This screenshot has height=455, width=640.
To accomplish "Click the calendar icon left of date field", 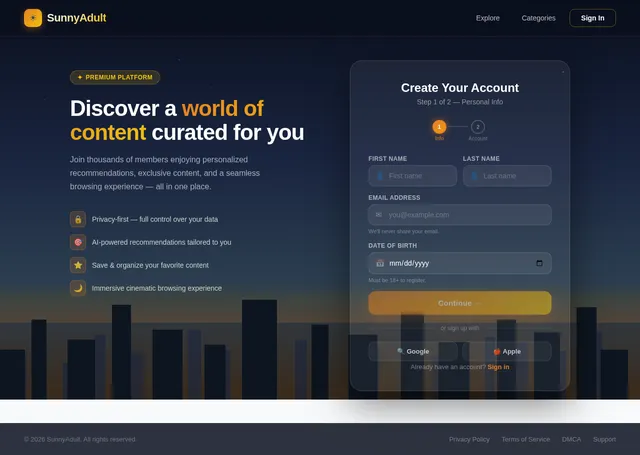I will point(380,263).
